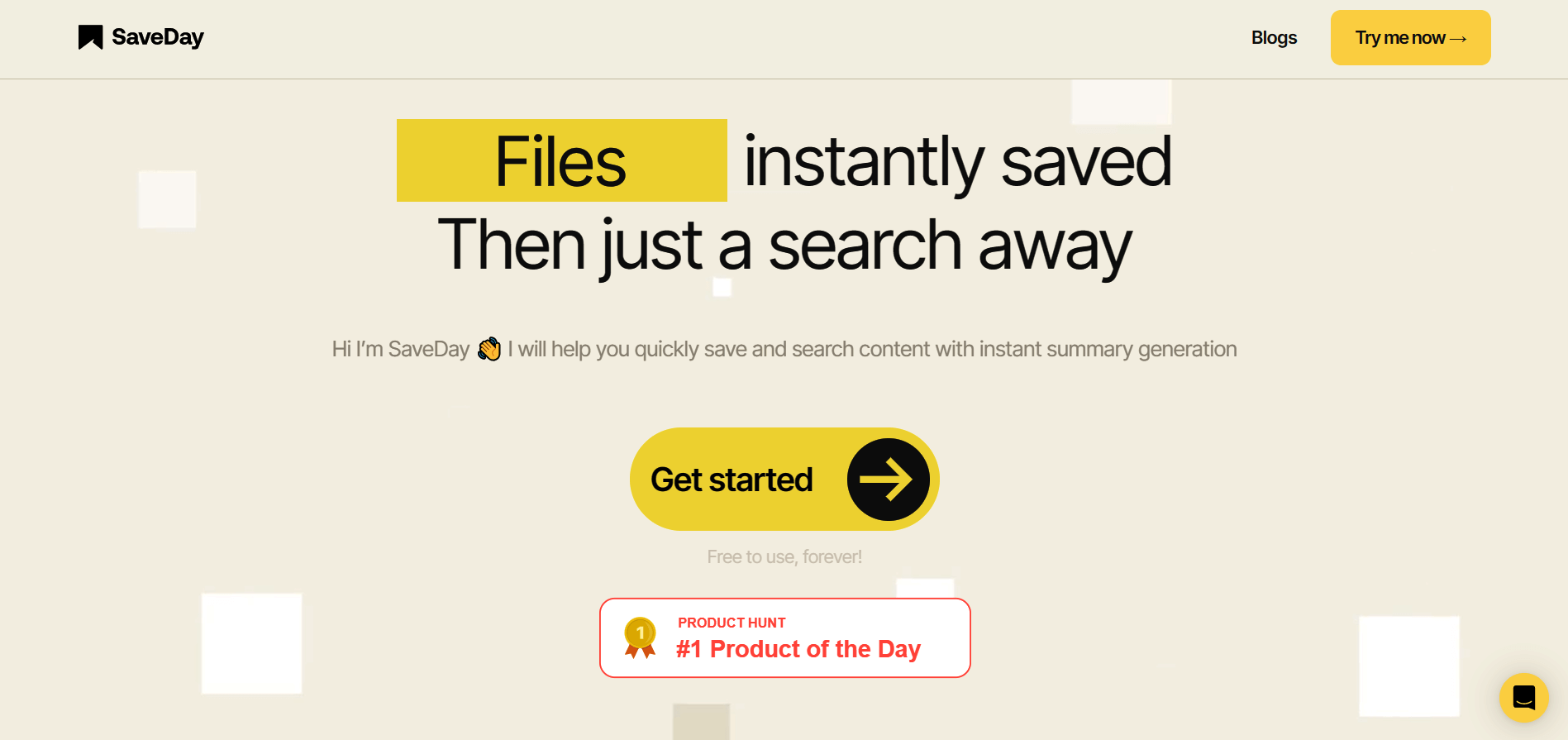1568x740 pixels.
Task: Click the Free to use forever text
Action: (784, 556)
